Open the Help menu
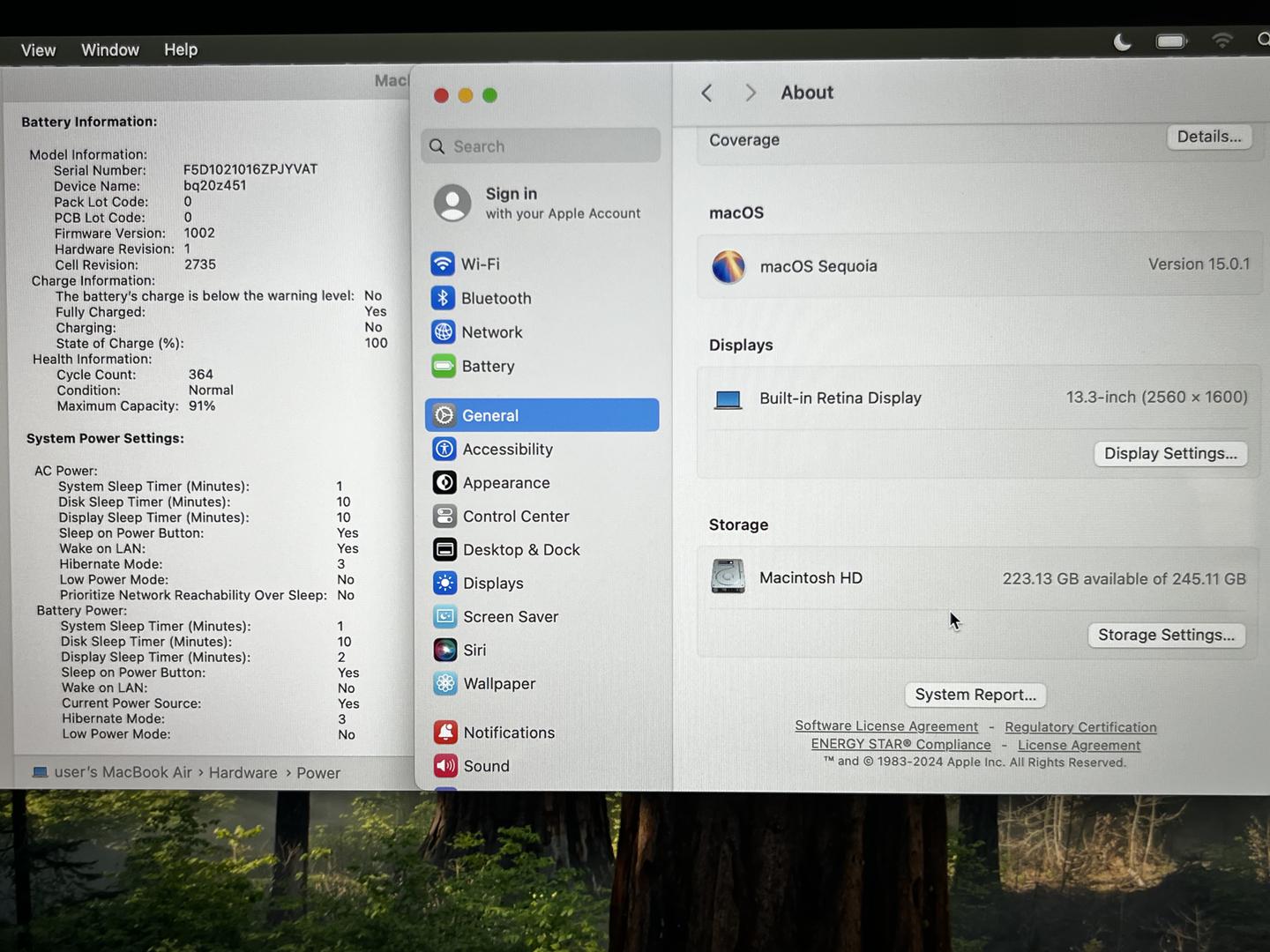 point(181,50)
